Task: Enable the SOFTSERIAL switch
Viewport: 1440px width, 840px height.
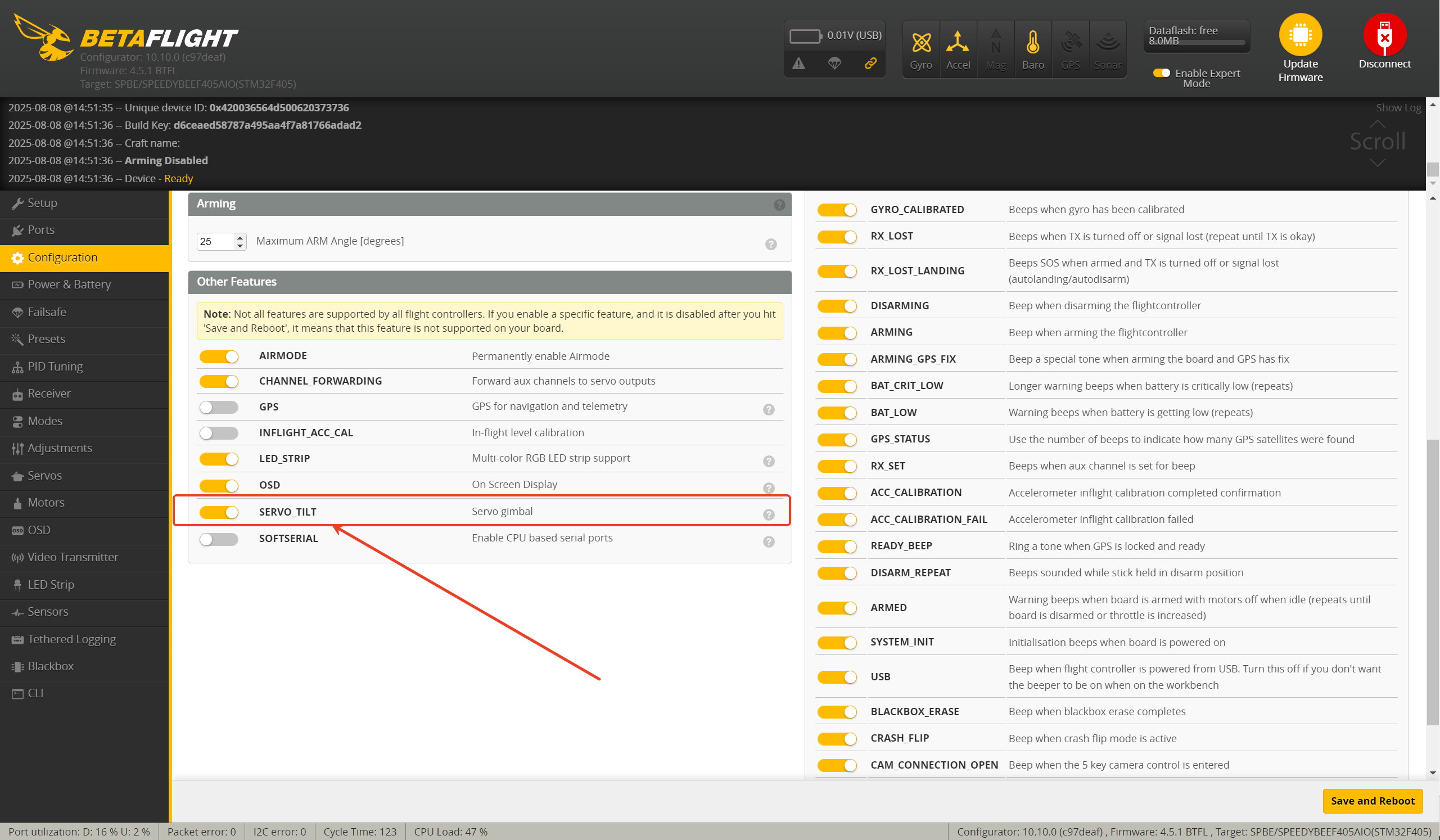Action: pyautogui.click(x=219, y=539)
